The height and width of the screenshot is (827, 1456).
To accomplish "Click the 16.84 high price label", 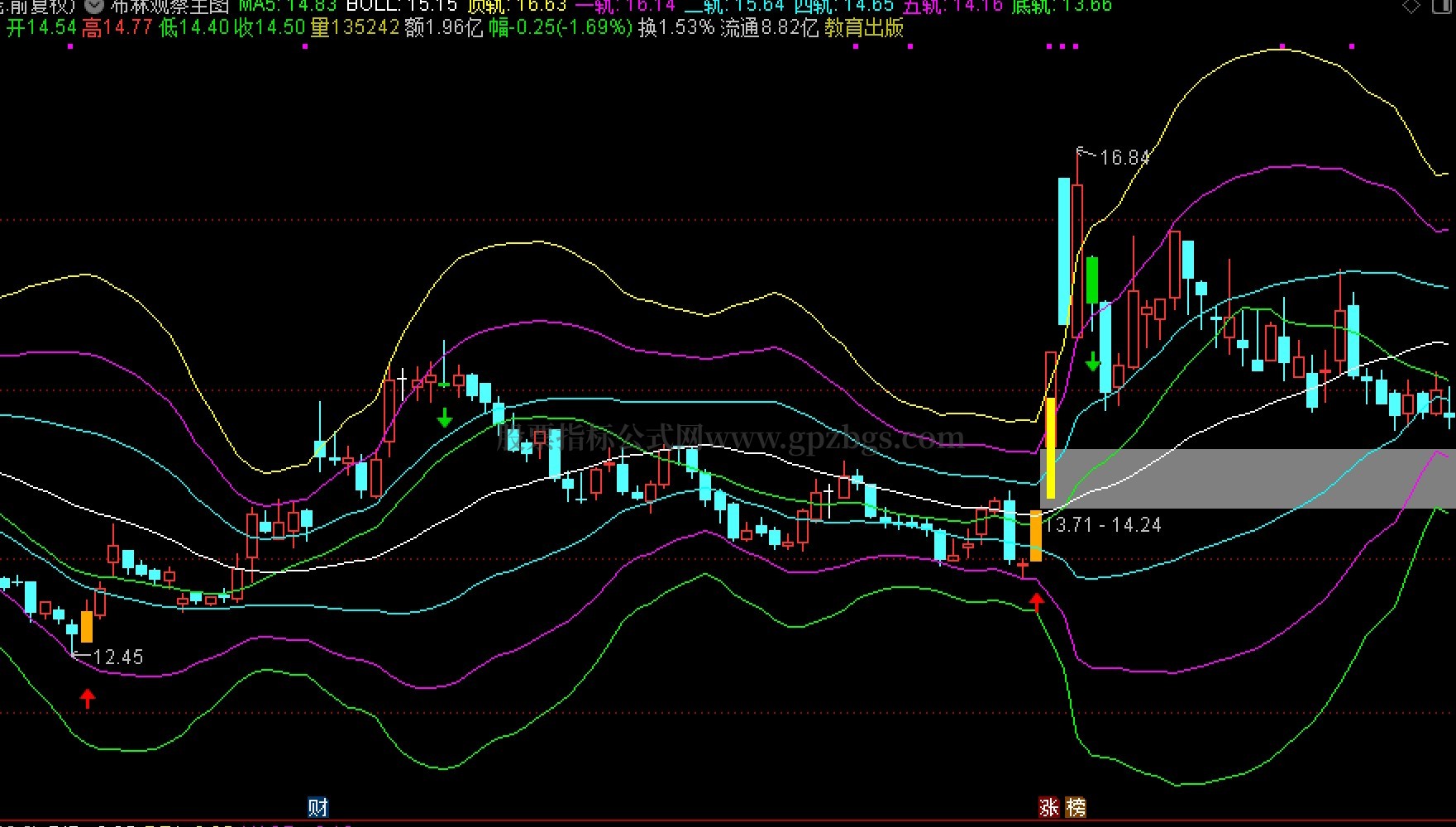I will (x=1124, y=157).
